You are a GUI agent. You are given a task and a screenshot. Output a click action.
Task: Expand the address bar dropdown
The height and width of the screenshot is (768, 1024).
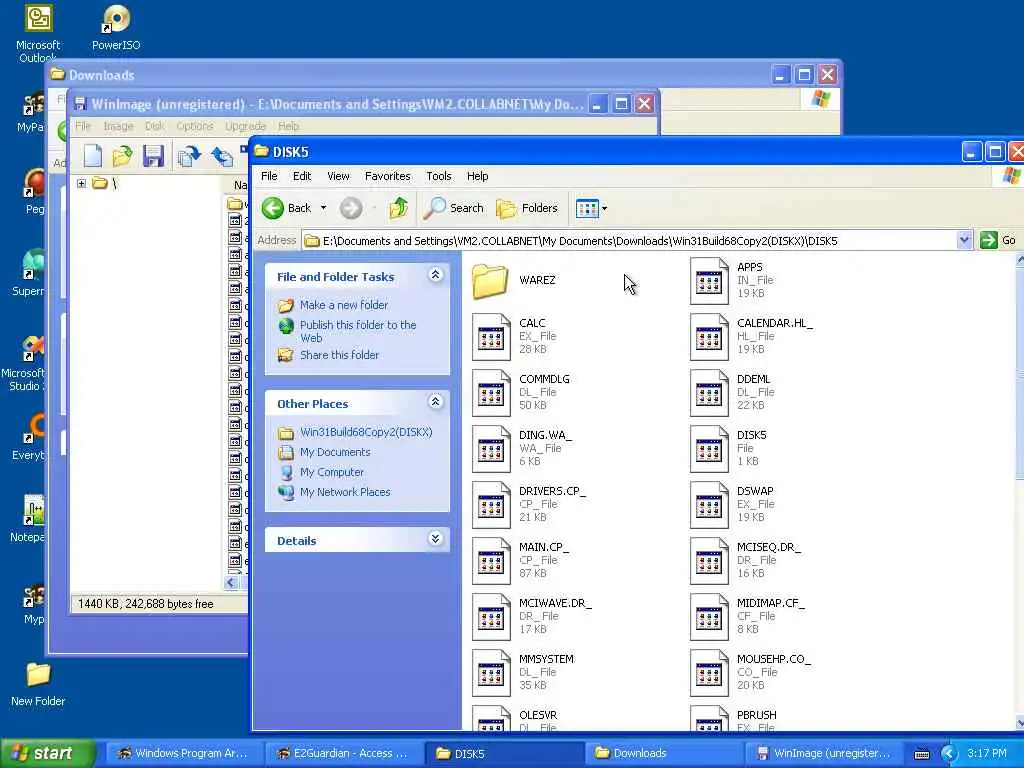964,240
